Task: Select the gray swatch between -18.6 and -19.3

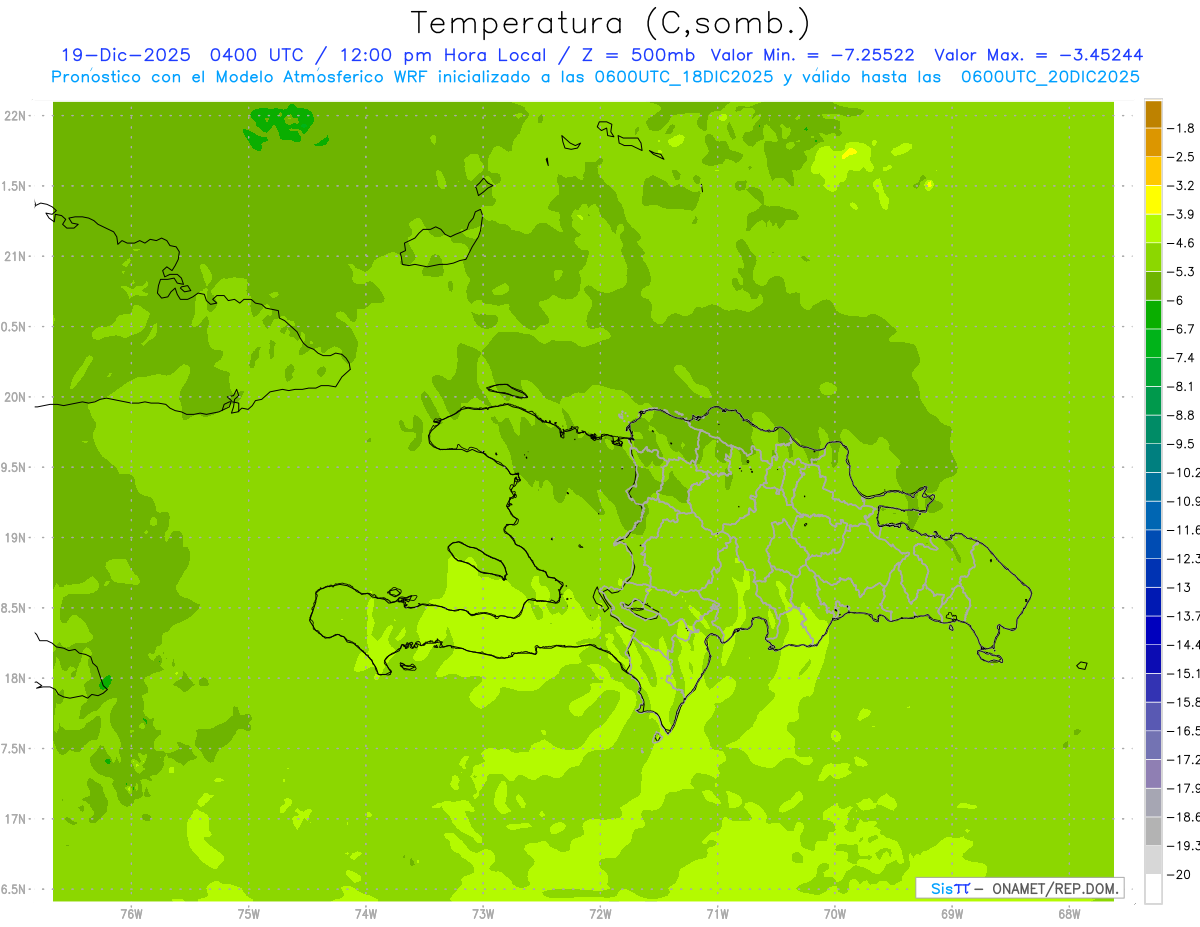Action: 1153,831
